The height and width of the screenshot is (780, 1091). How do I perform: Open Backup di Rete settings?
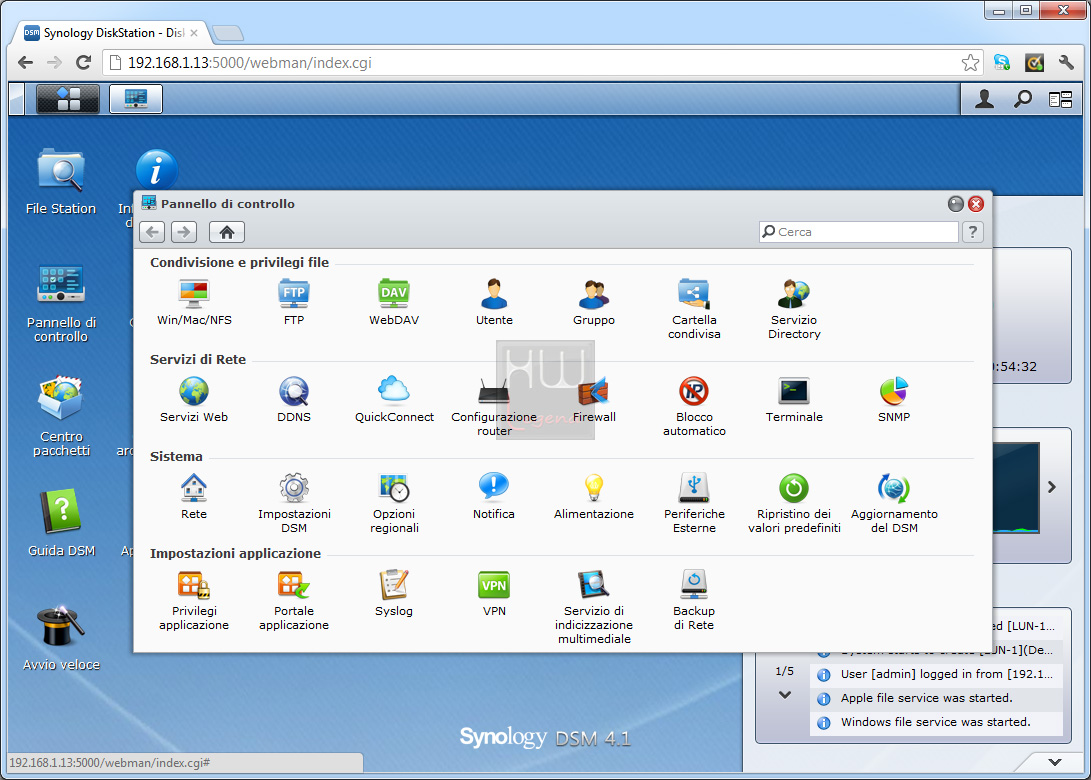[694, 601]
